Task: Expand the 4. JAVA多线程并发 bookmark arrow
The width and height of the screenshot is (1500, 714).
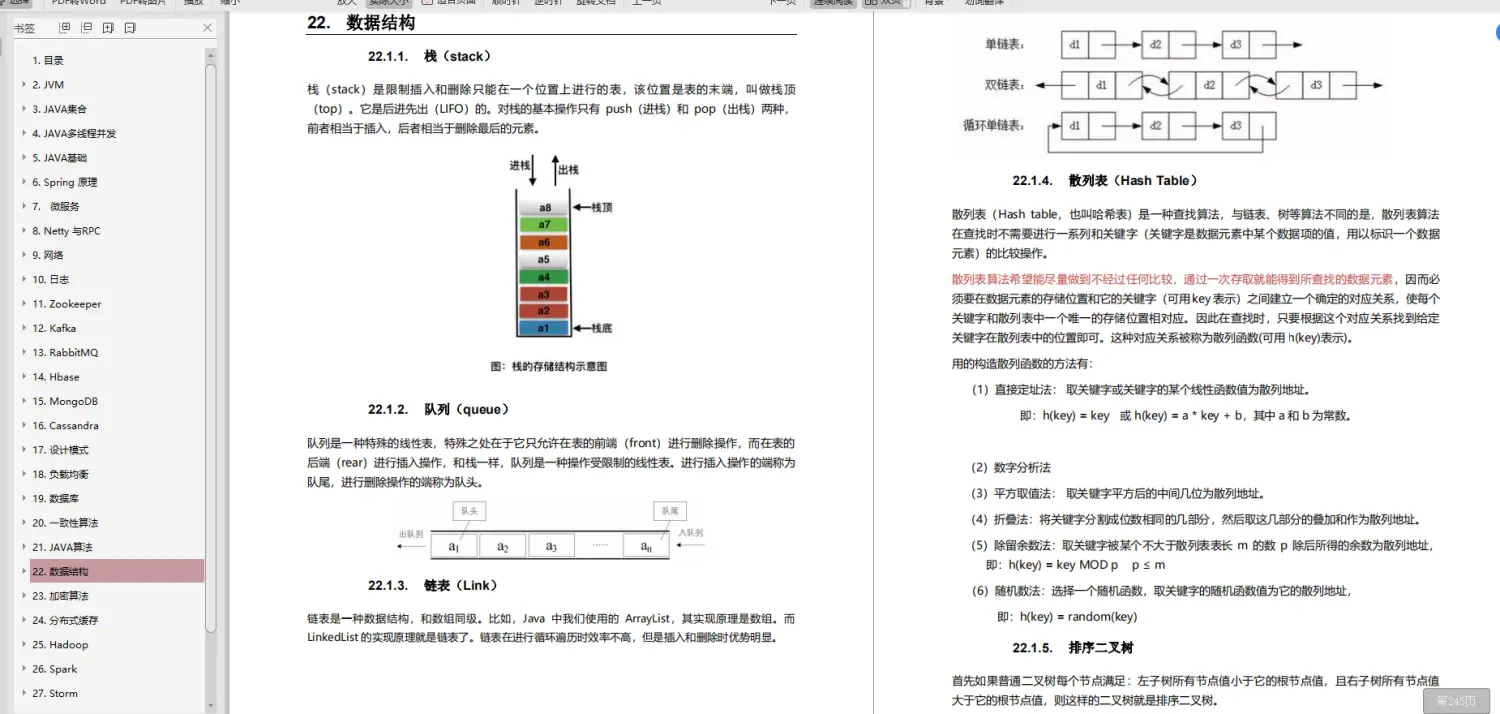Action: (x=24, y=133)
